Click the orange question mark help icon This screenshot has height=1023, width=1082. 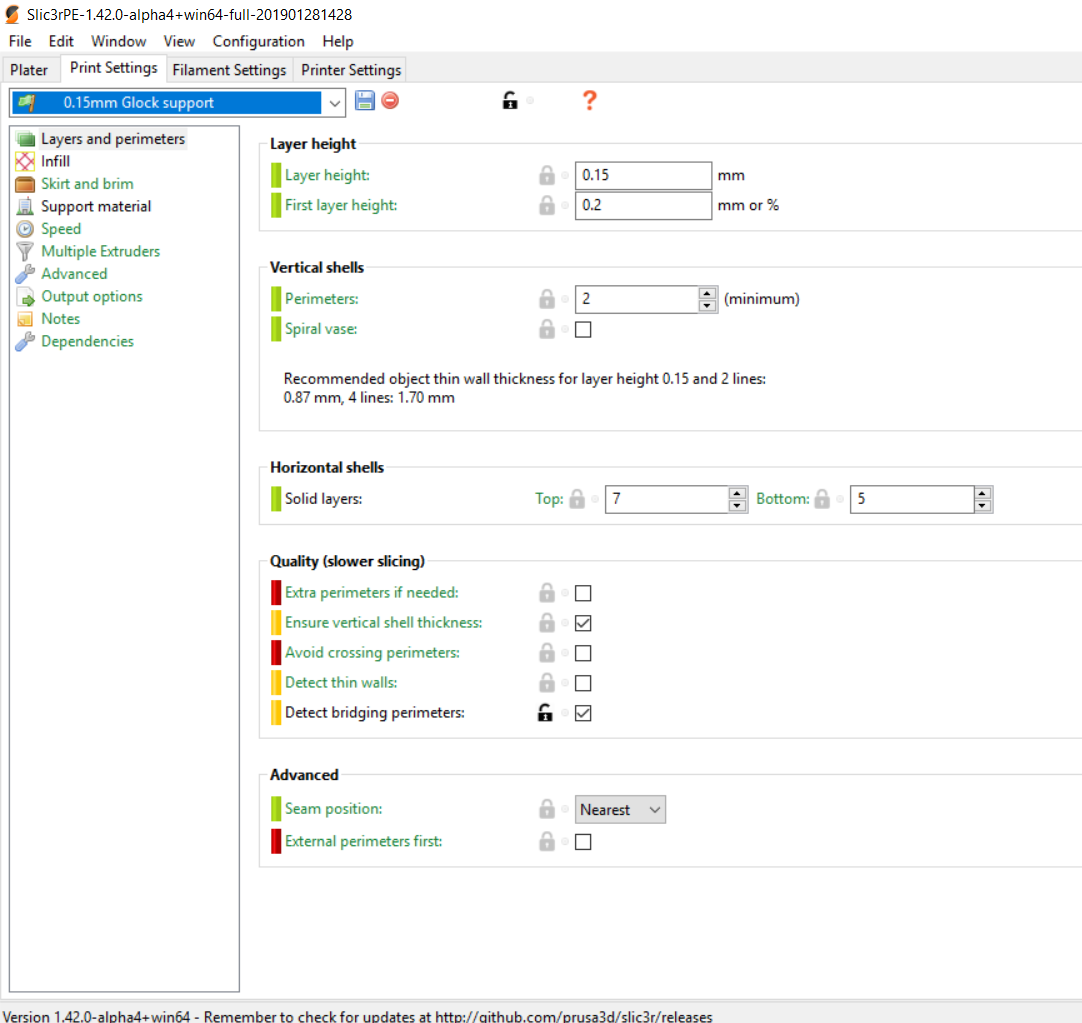(x=589, y=101)
